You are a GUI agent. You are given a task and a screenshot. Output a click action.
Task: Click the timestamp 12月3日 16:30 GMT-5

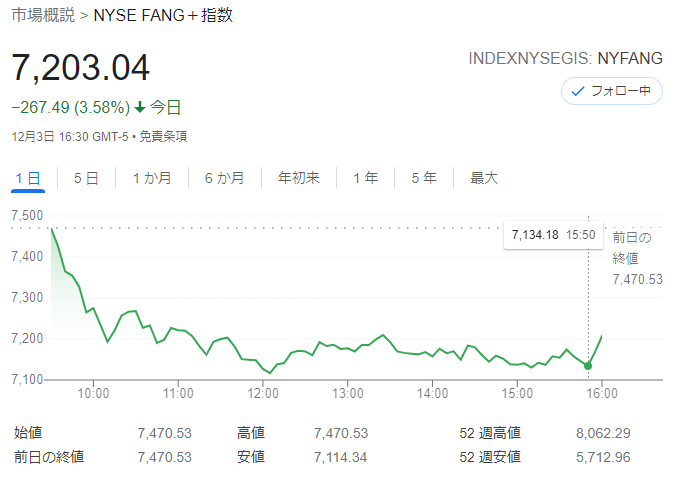(70, 137)
